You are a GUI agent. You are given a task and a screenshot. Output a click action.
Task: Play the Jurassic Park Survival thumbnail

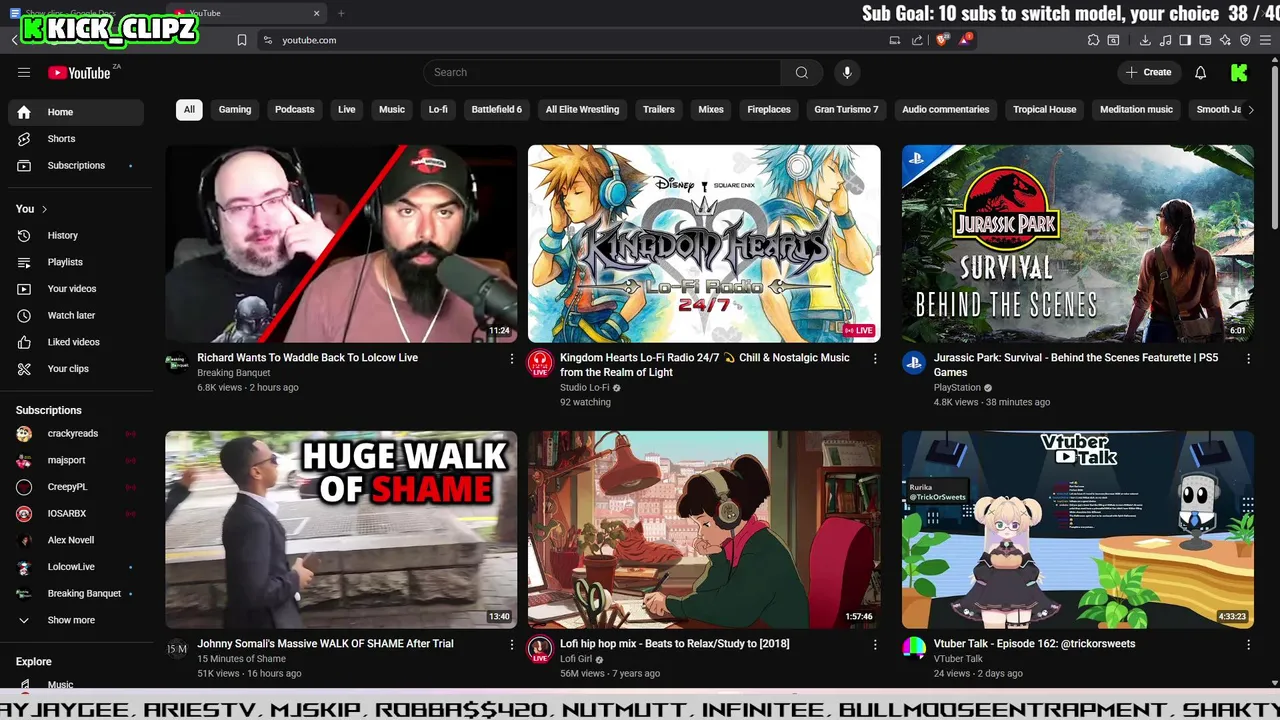(x=1078, y=244)
